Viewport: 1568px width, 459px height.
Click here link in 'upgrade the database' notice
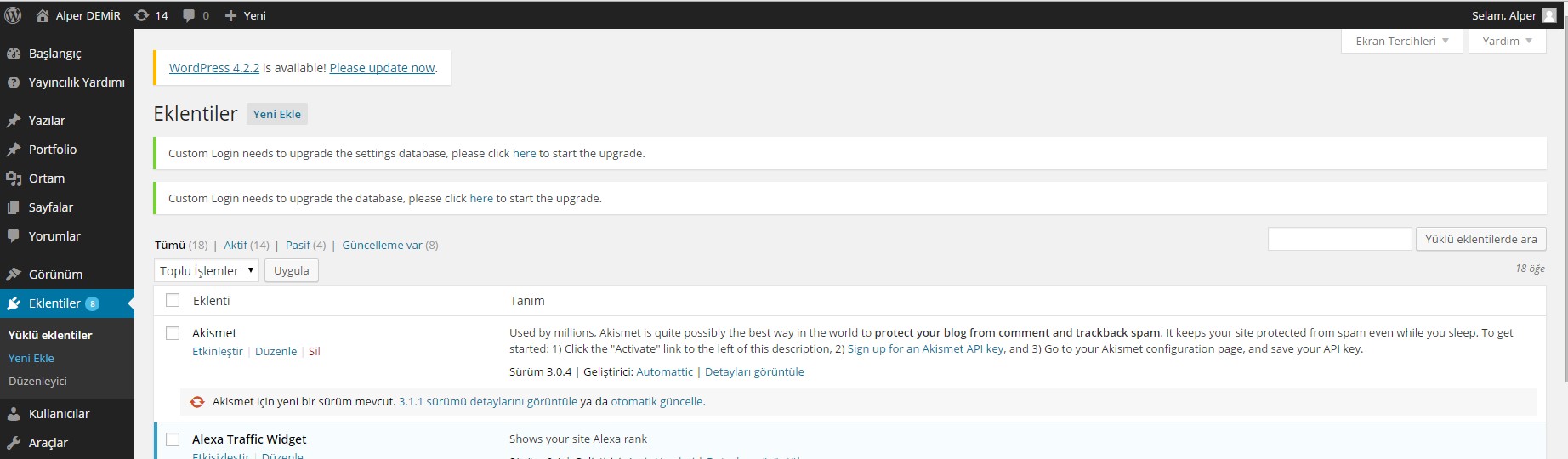481,198
